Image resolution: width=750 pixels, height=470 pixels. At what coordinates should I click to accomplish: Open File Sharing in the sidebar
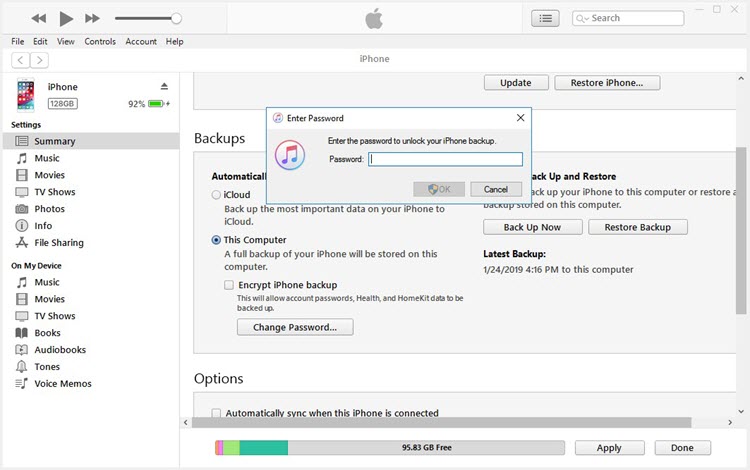[91, 242]
